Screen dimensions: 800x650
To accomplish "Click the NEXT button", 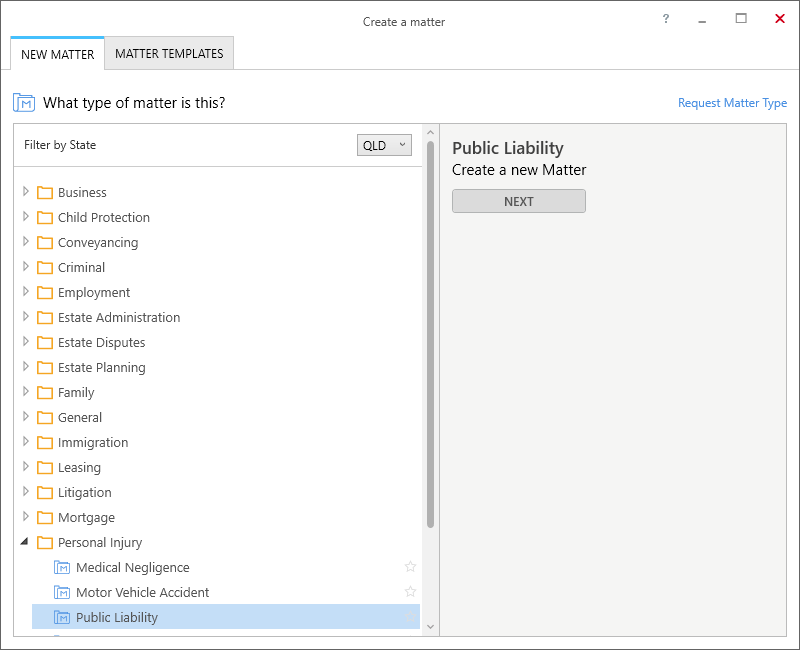I will pyautogui.click(x=519, y=202).
